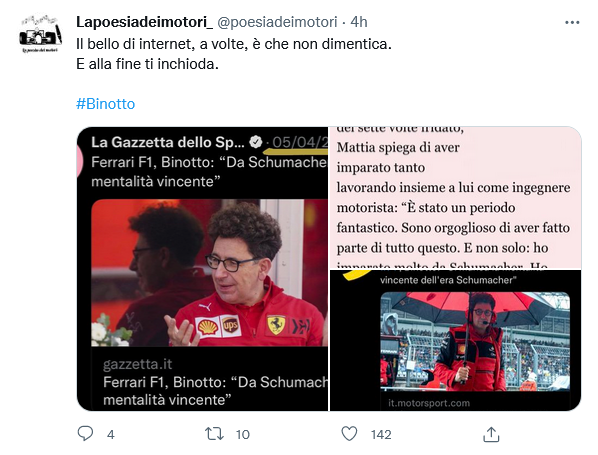Retweet this post using the arrows icon
The image size is (598, 455).
point(214,434)
